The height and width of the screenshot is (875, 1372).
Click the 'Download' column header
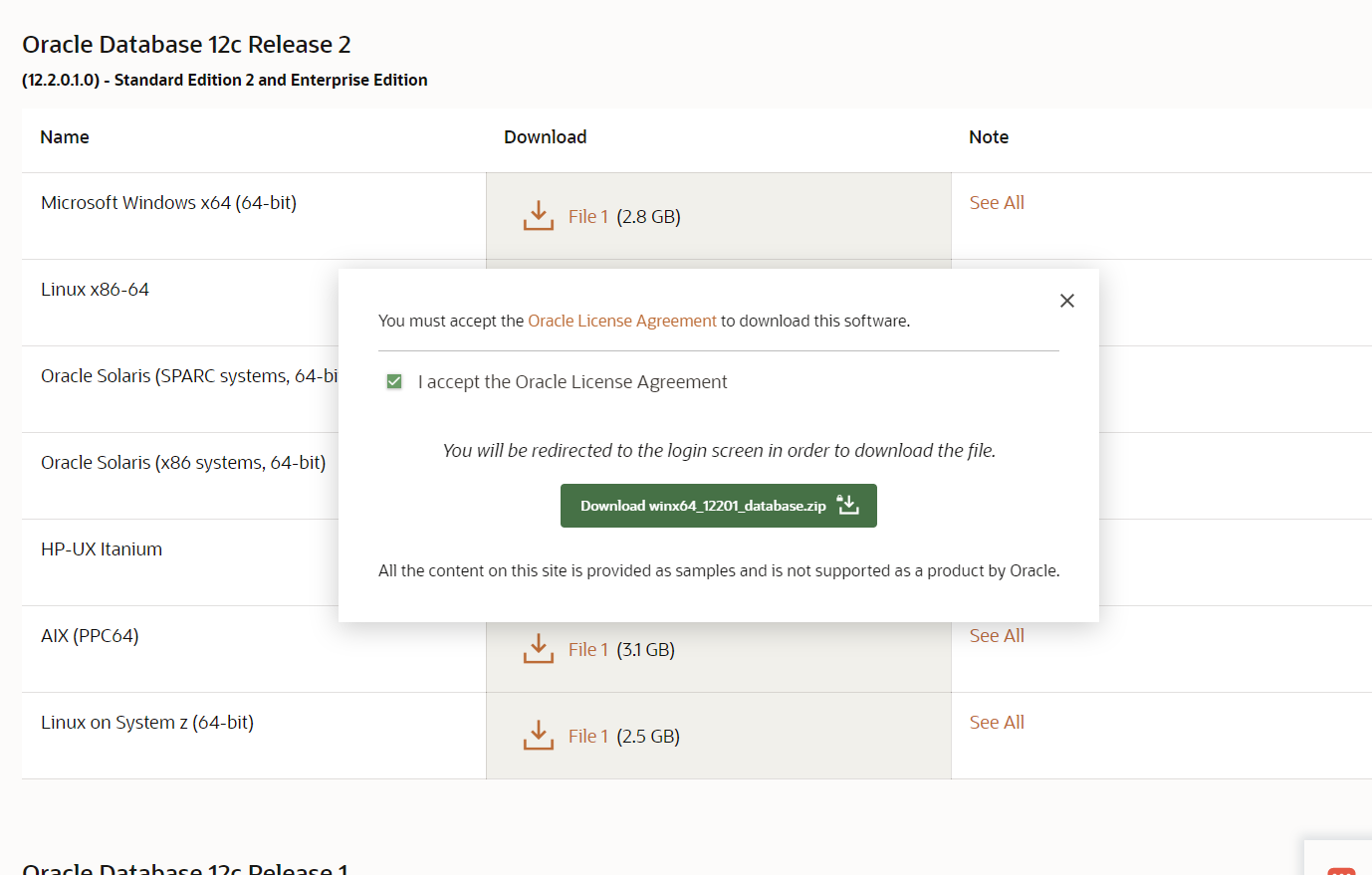pyautogui.click(x=545, y=136)
